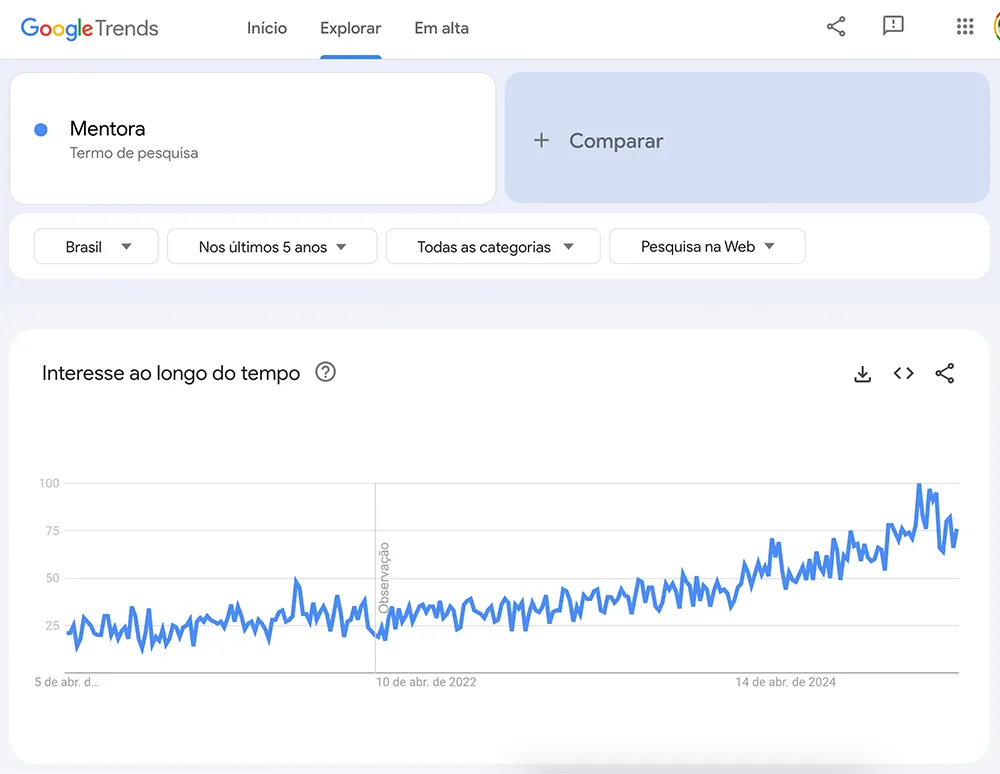
Task: Share the page using top header share icon
Action: [835, 27]
